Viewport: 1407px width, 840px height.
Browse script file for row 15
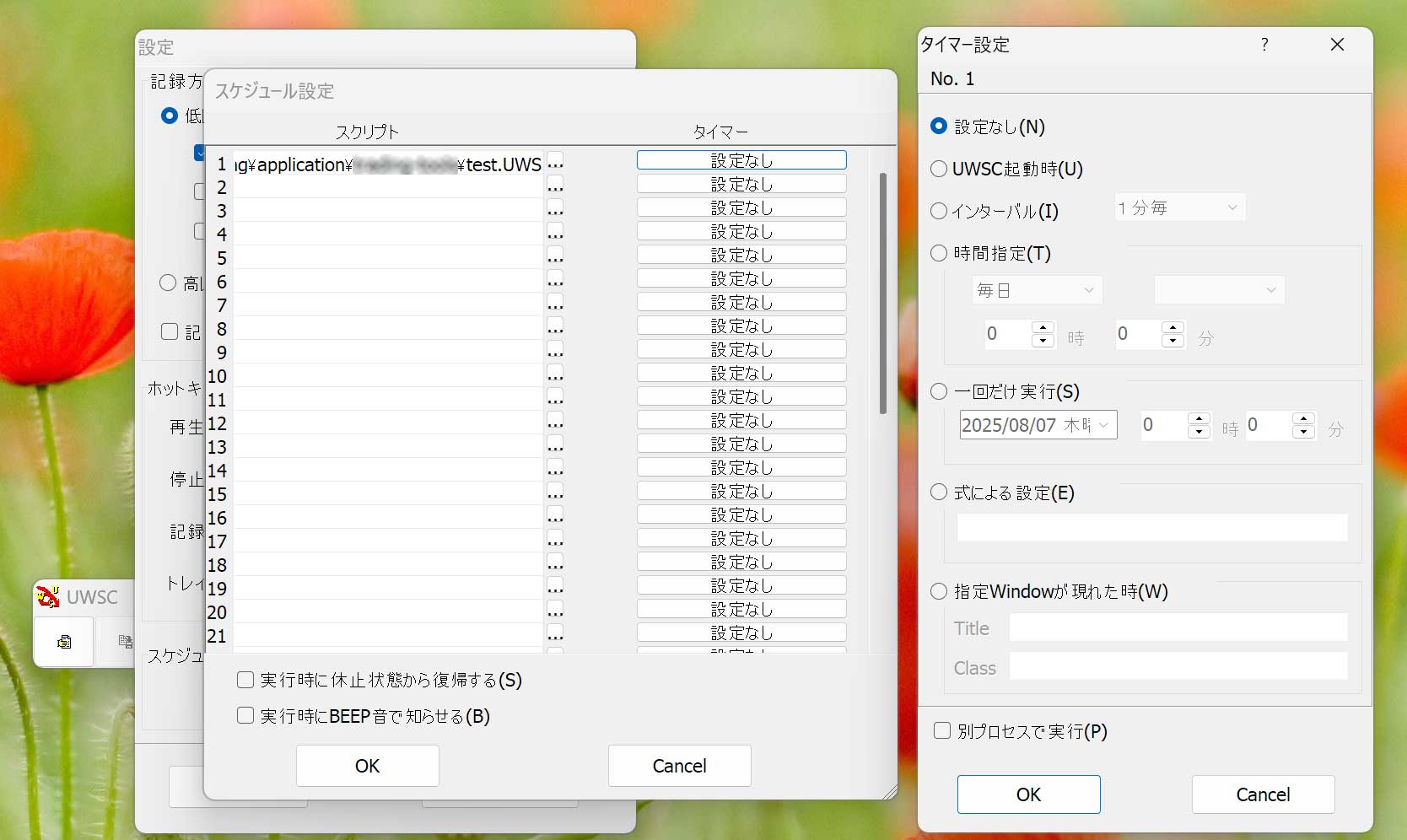[x=555, y=494]
